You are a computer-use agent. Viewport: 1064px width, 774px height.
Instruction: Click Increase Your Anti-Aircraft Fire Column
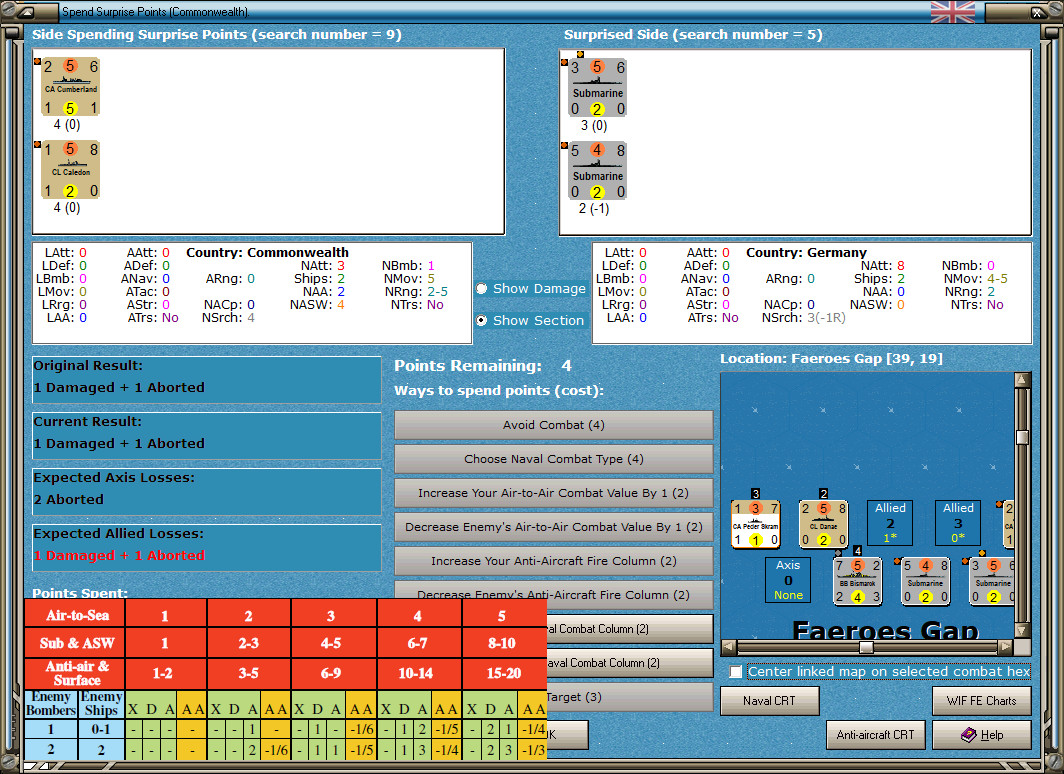point(554,561)
